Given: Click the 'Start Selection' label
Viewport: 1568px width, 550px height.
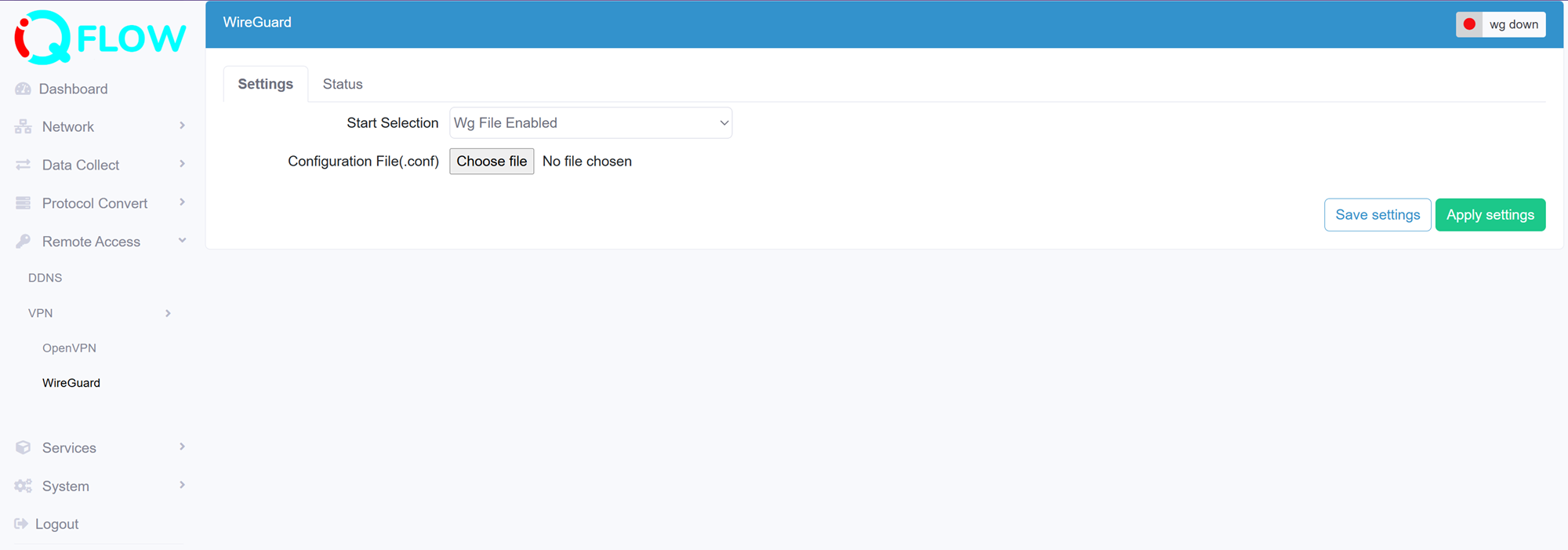Looking at the screenshot, I should click(393, 123).
